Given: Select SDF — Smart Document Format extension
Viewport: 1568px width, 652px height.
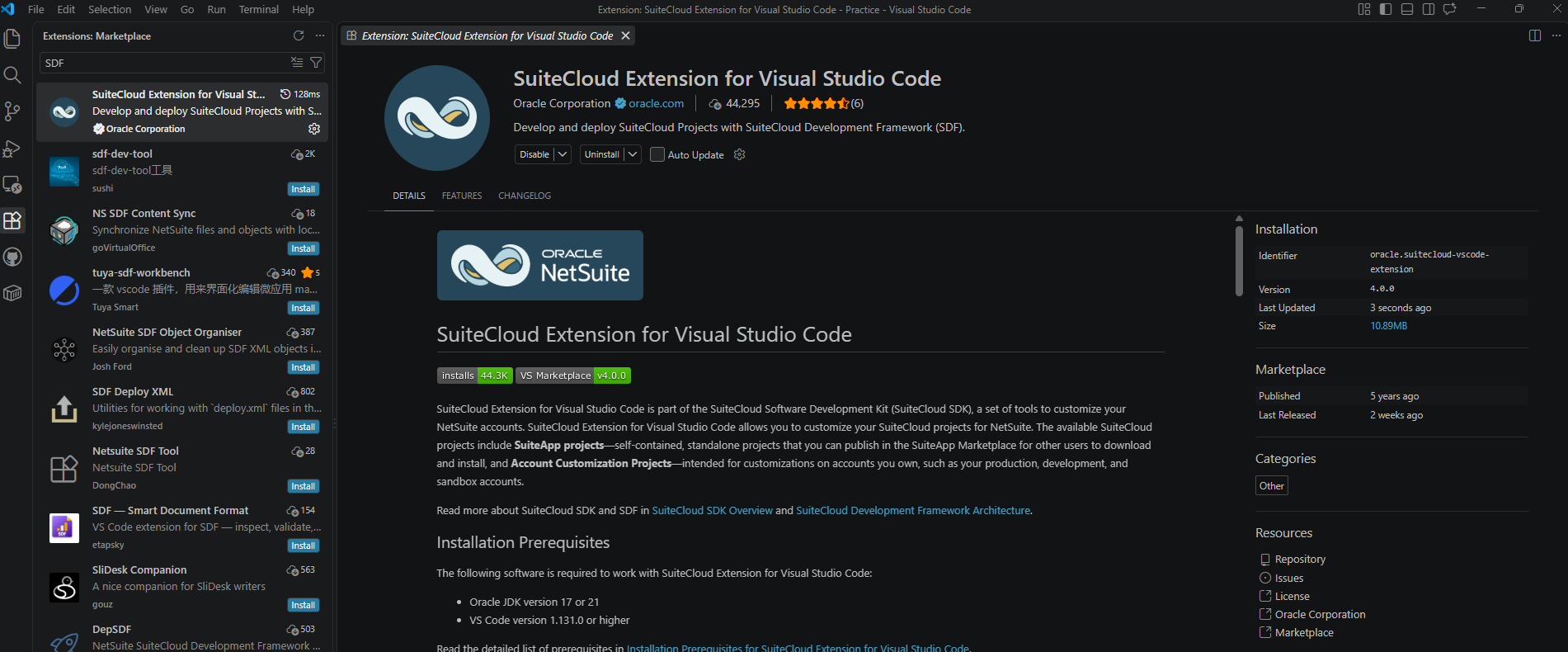Looking at the screenshot, I should pyautogui.click(x=182, y=527).
